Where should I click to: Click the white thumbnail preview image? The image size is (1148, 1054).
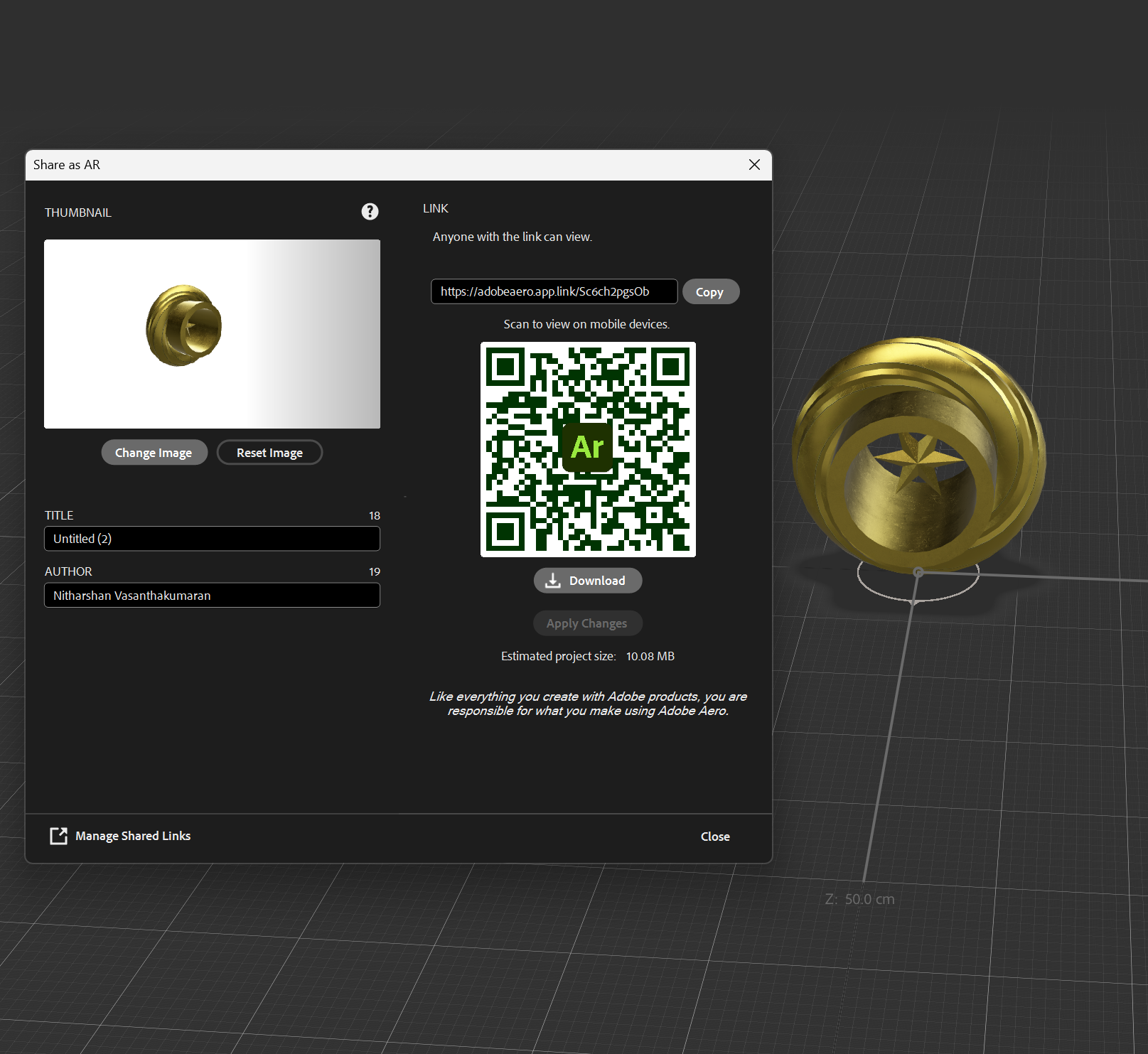pos(212,333)
